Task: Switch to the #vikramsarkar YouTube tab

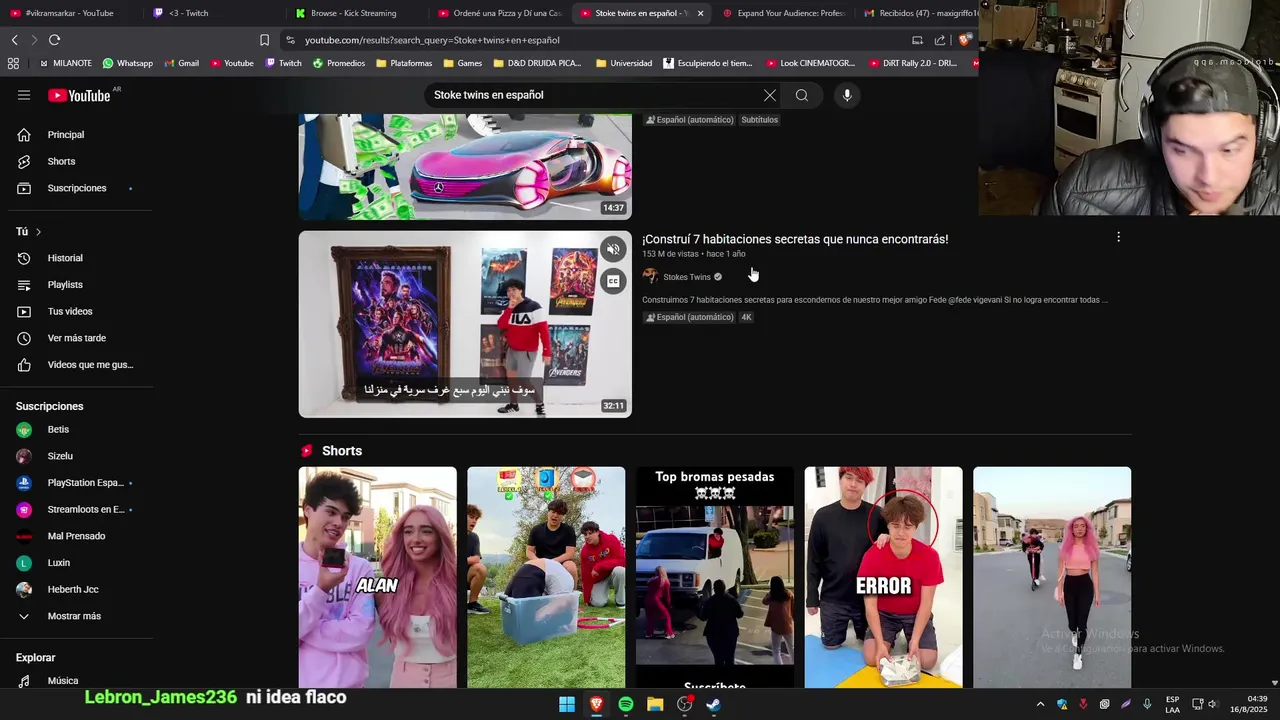Action: pos(69,13)
